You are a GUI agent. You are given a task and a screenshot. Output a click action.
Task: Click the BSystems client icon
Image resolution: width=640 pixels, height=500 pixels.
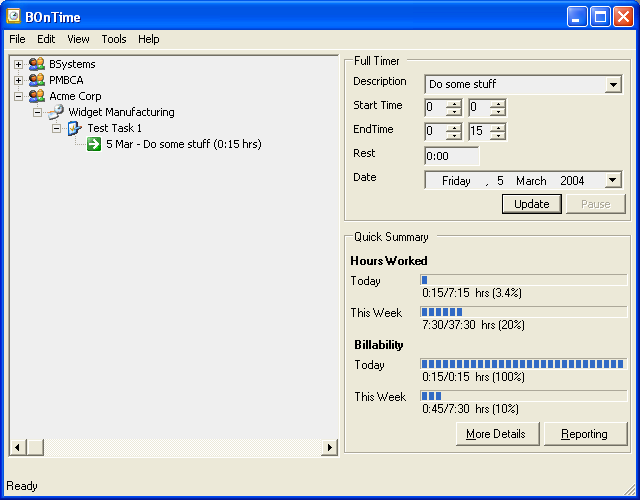(x=37, y=64)
